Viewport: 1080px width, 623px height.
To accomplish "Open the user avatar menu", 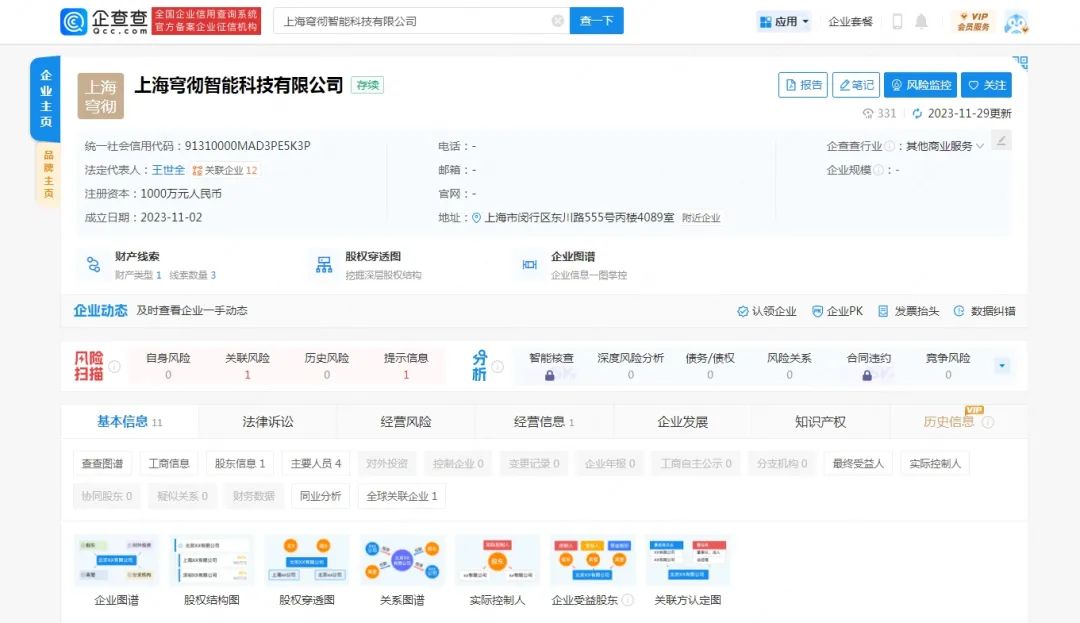I will [x=1016, y=22].
